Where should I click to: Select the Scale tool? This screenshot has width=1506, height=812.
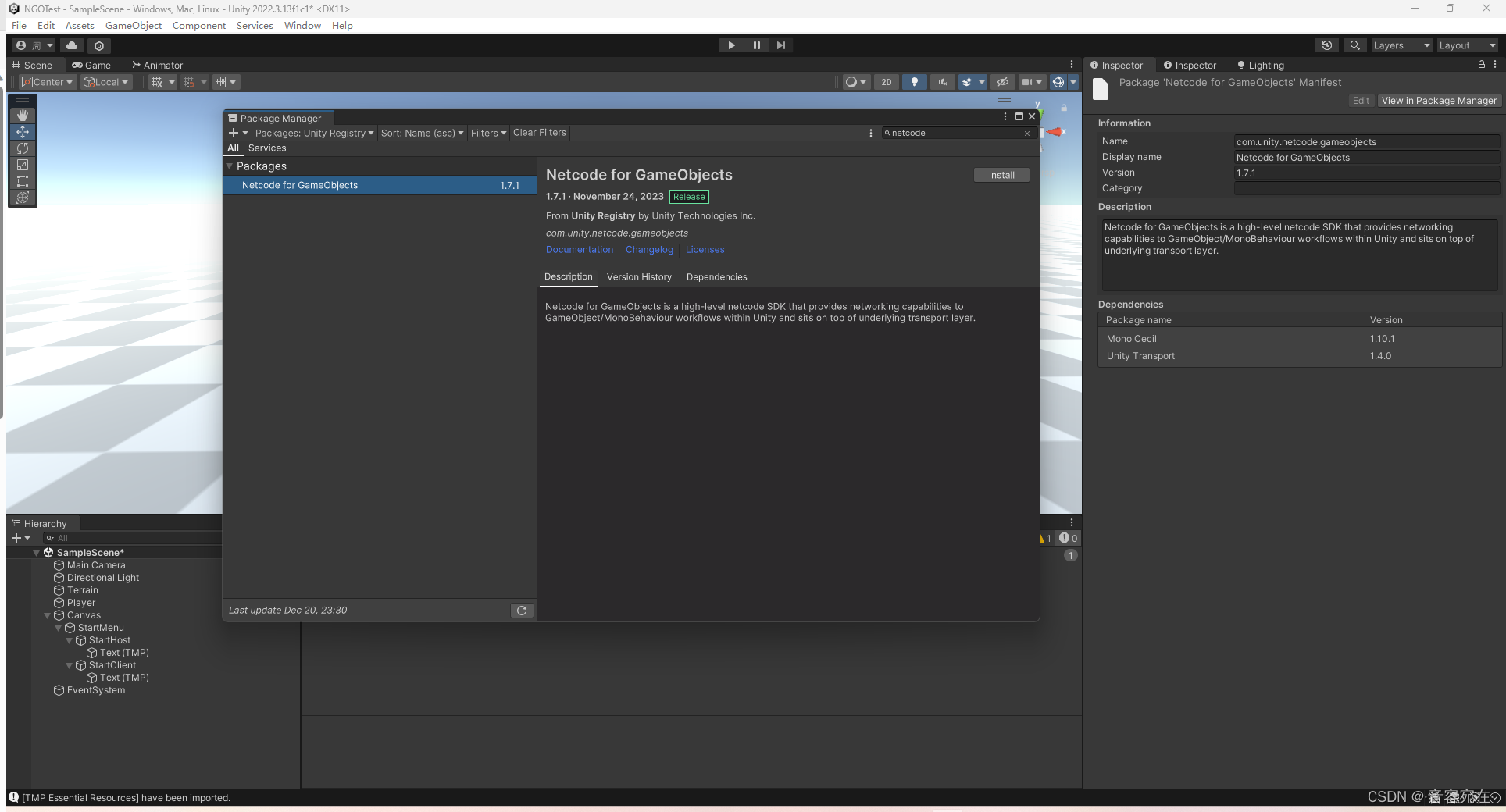pos(23,165)
